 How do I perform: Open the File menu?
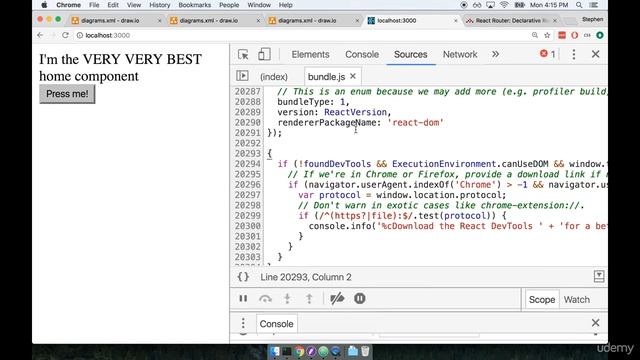point(94,5)
